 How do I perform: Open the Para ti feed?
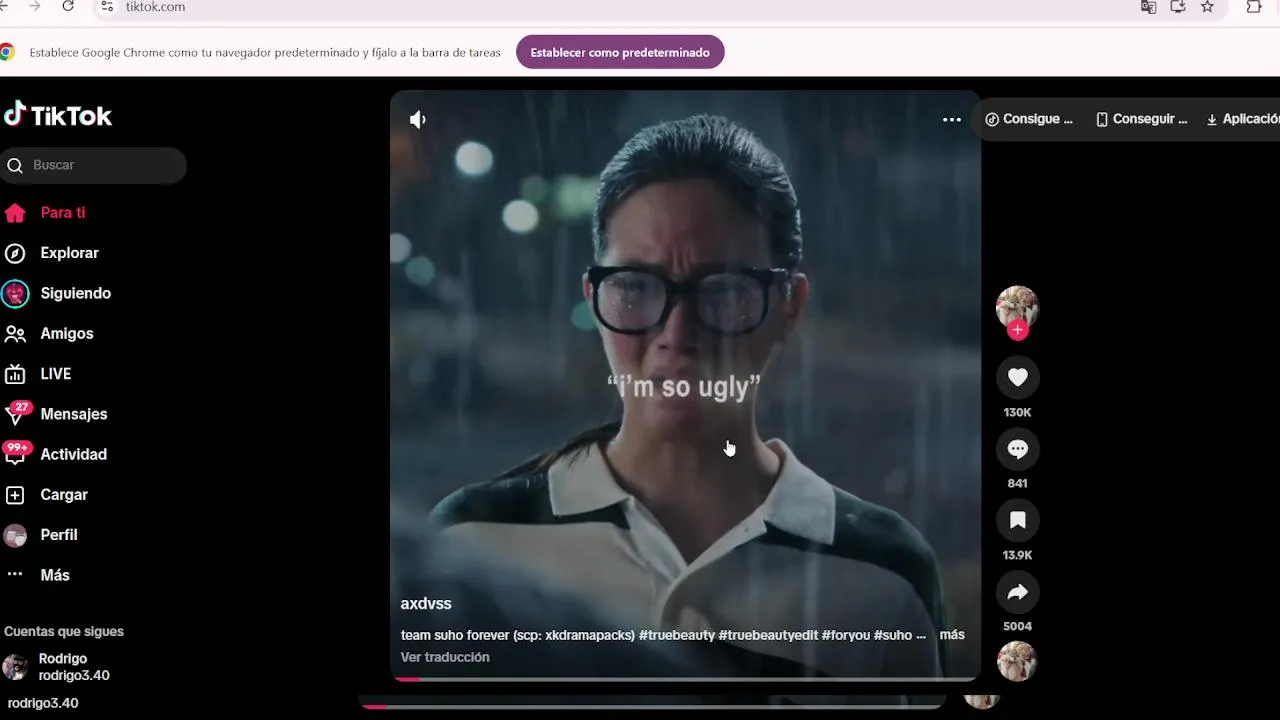[62, 213]
